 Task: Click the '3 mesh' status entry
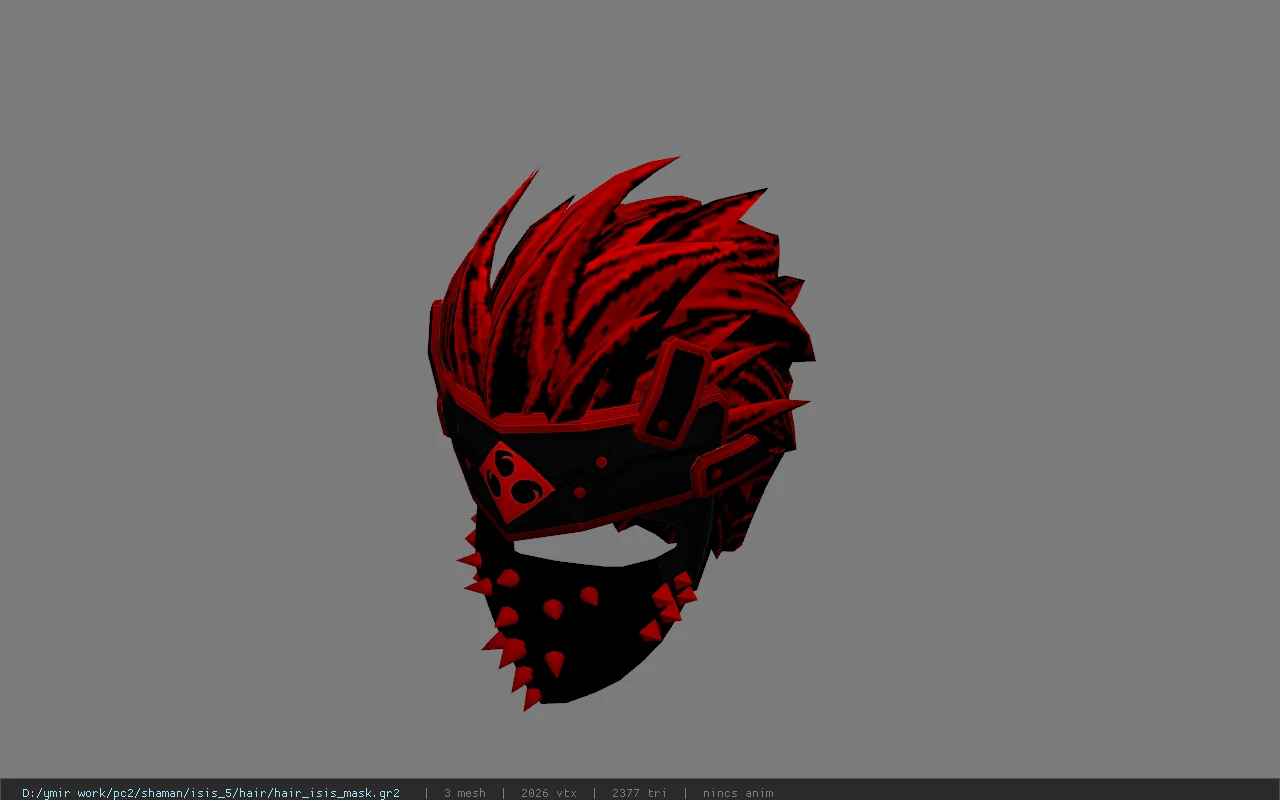(465, 793)
